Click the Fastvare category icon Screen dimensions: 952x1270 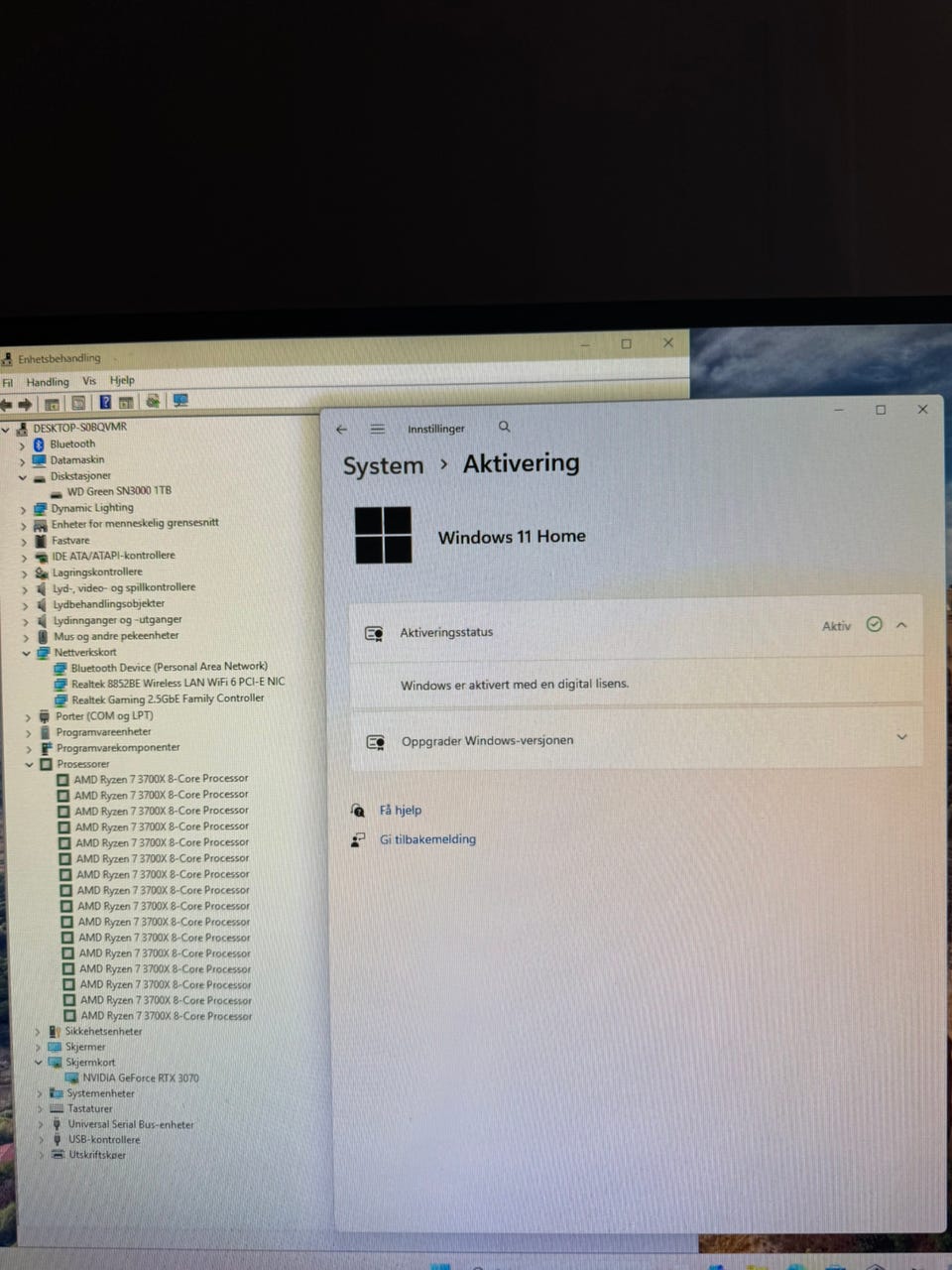(41, 541)
